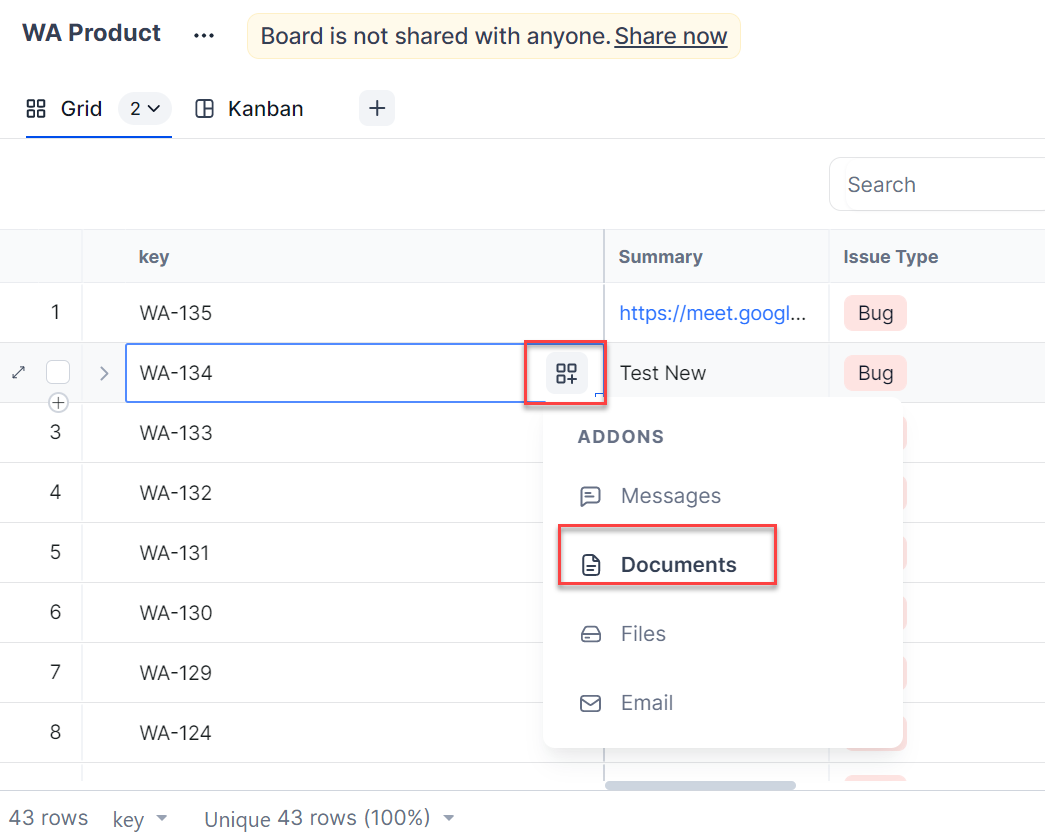Tick the checkbox for row WA-134
Viewport: 1045px width, 840px height.
coord(58,373)
